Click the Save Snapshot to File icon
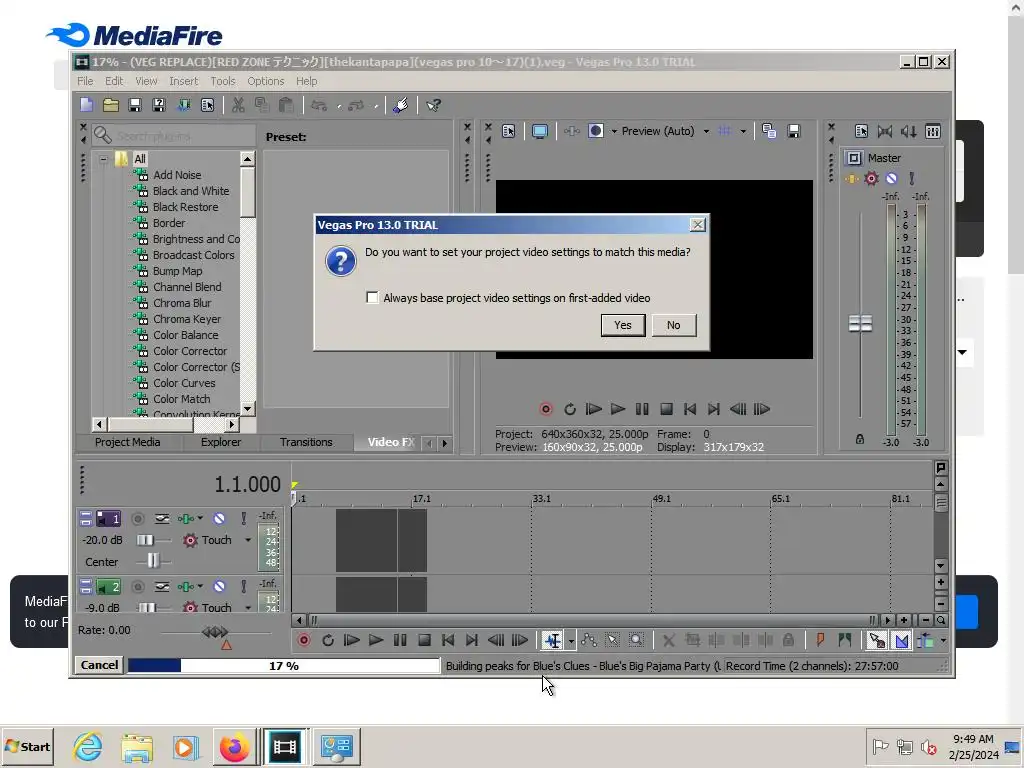Screen dimensions: 1024x768 793,131
